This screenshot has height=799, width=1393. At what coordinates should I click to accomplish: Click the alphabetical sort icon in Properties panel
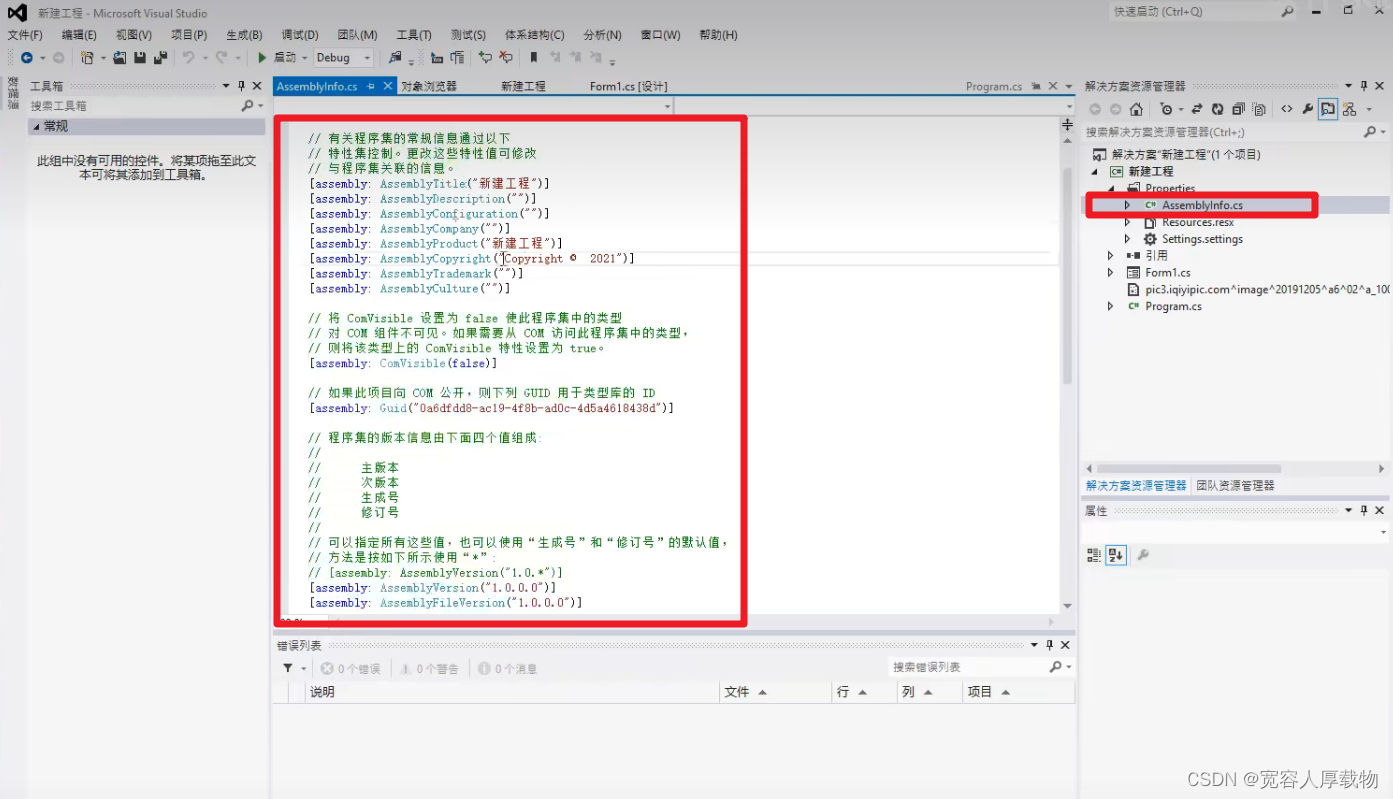click(x=1115, y=554)
